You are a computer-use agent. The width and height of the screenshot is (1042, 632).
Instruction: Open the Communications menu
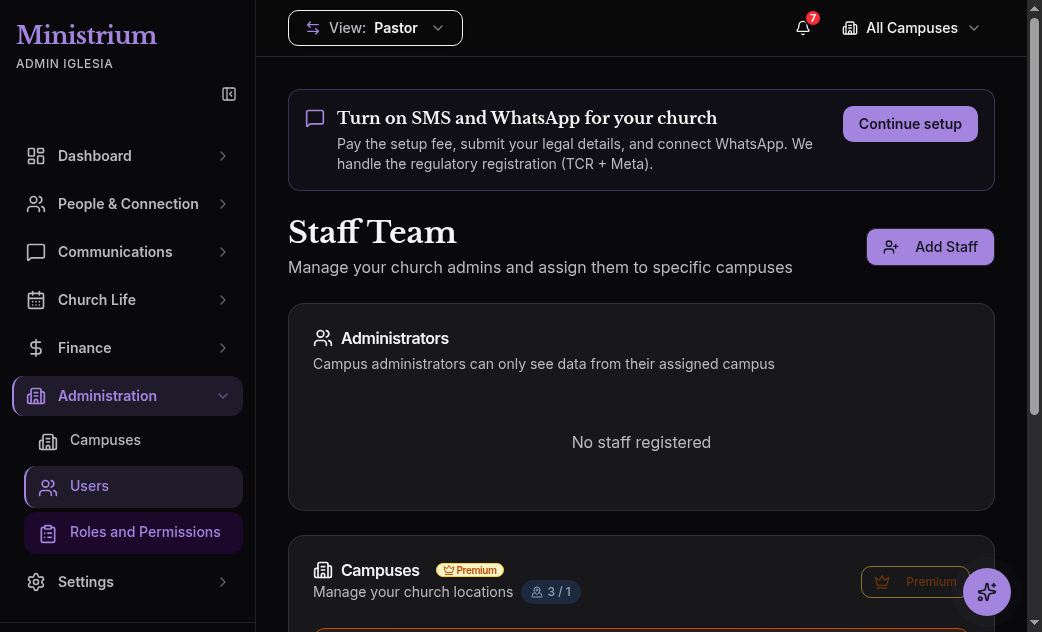pos(128,252)
